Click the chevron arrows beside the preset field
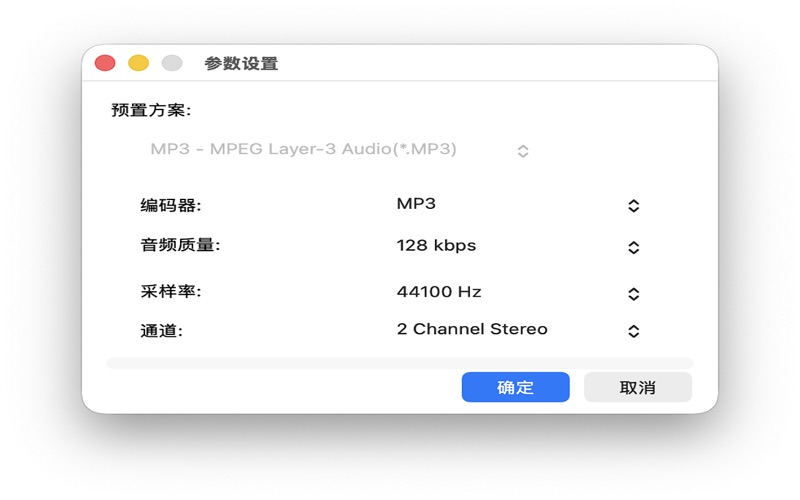This screenshot has height=500, width=800. 522,151
